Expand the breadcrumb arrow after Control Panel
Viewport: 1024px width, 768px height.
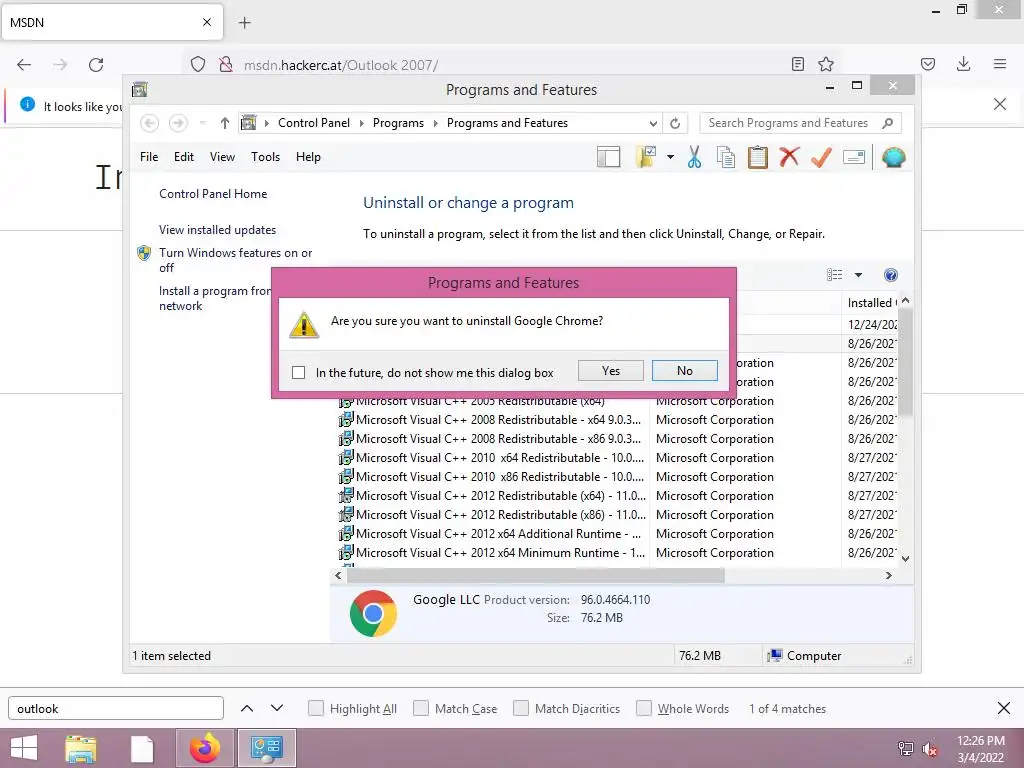click(361, 123)
